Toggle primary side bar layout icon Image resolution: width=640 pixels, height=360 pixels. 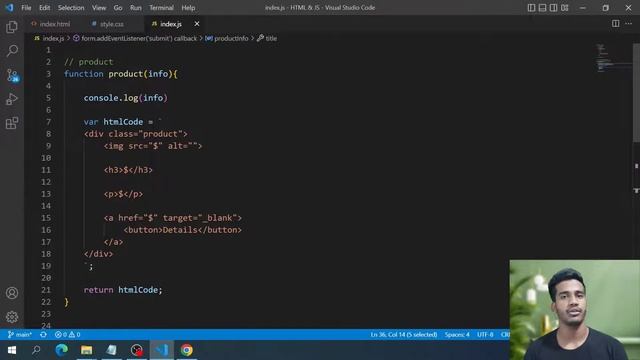(531, 7)
